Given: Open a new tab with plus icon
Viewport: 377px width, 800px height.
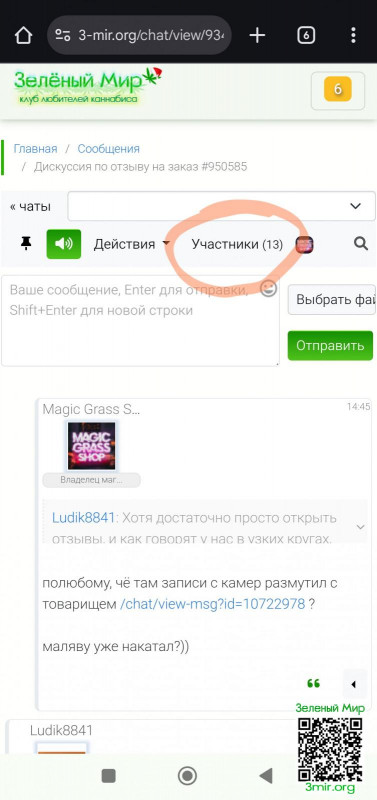Looking at the screenshot, I should pos(257,35).
